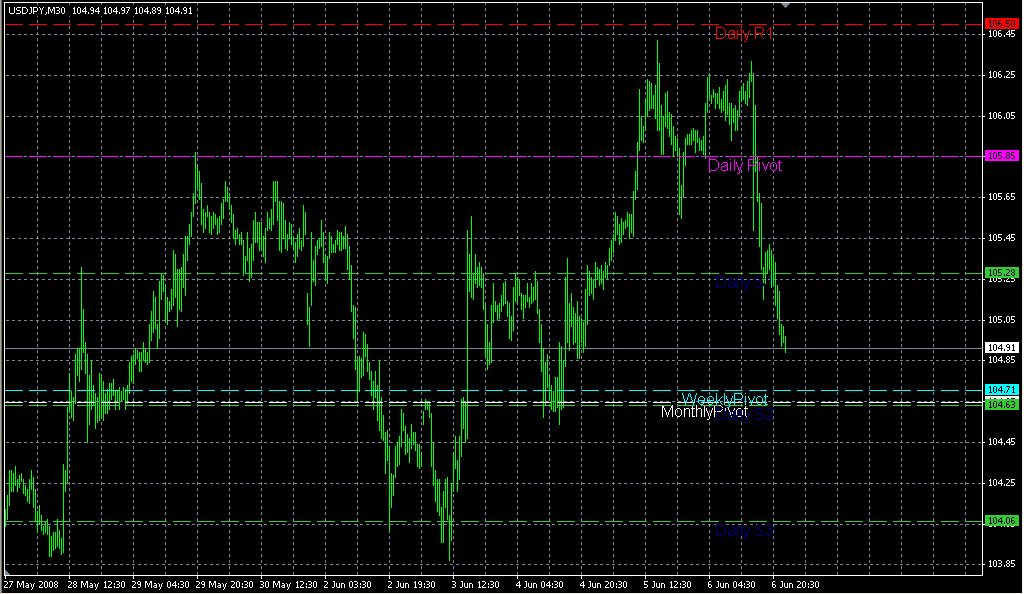Image resolution: width=1024 pixels, height=594 pixels.
Task: Select the Daily S3 label
Action: click(x=745, y=531)
